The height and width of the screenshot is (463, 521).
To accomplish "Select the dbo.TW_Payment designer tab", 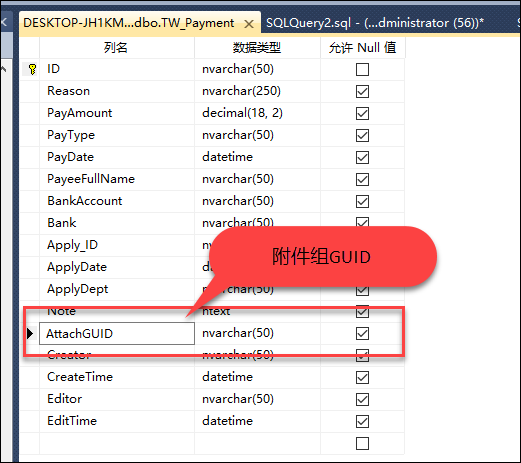I will pos(129,23).
